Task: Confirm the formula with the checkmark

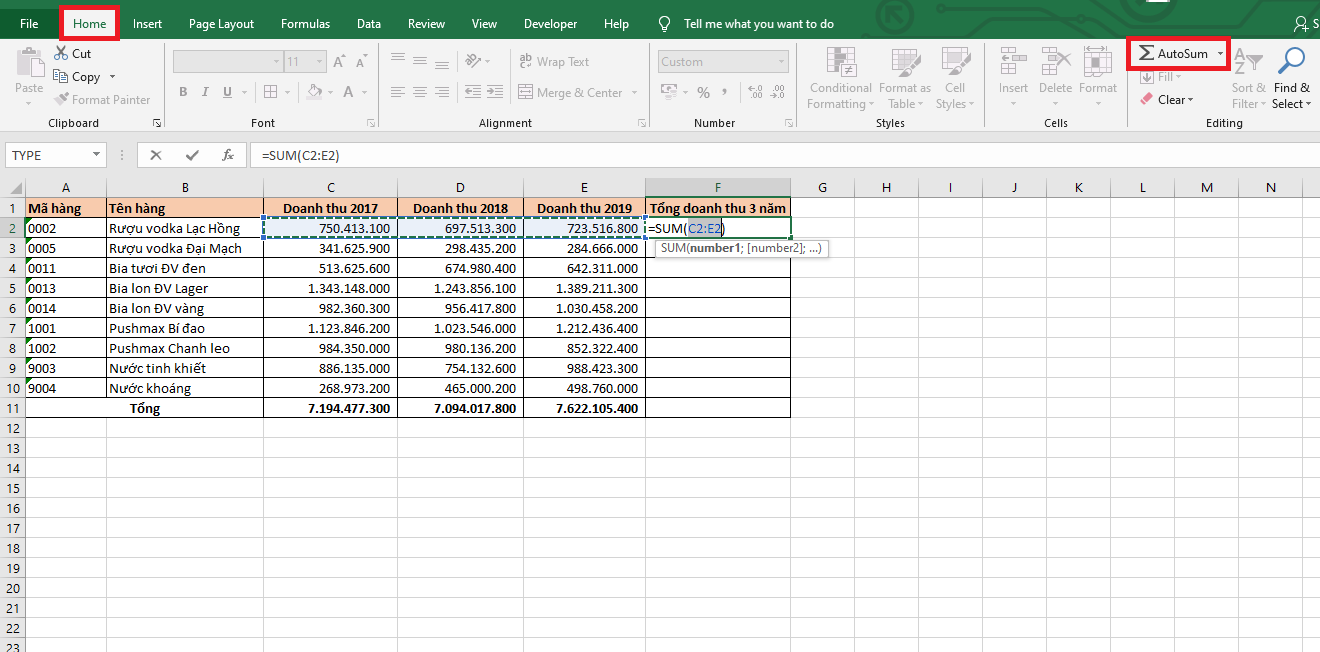Action: click(x=192, y=155)
